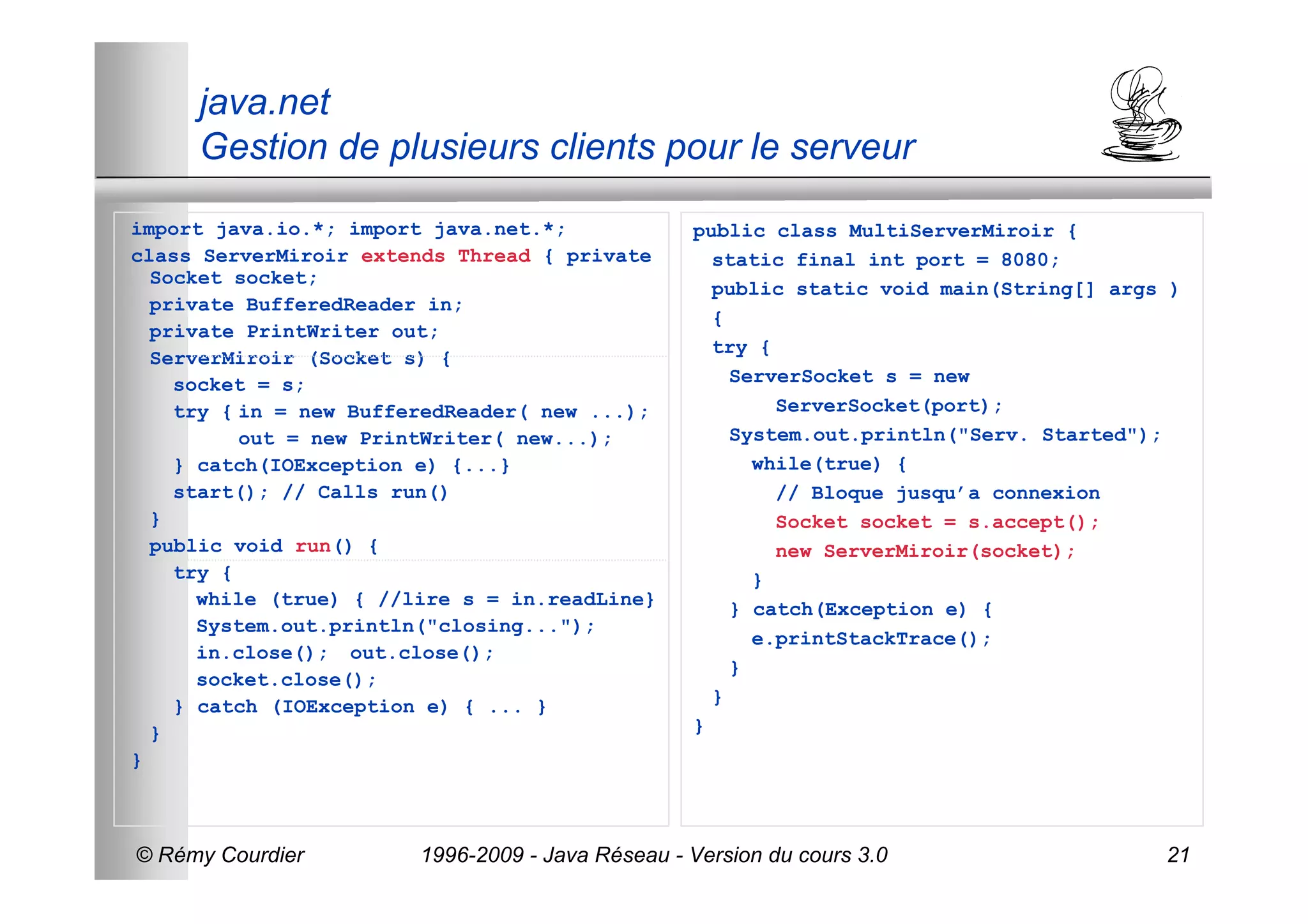Click the footer '© Rémy Courdier'
Viewport: 1308px width, 924px height.
click(220, 855)
